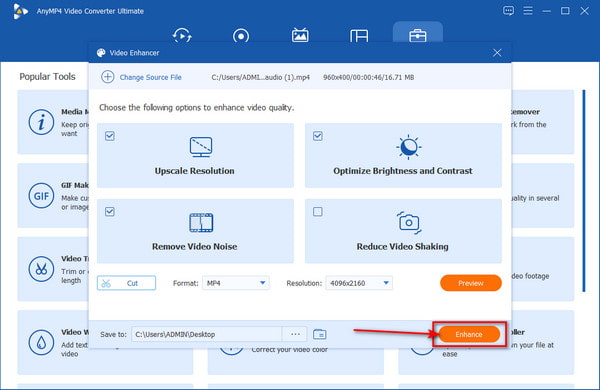The image size is (600, 390).
Task: Click the AnyMP4 app logo
Action: [x=20, y=11]
